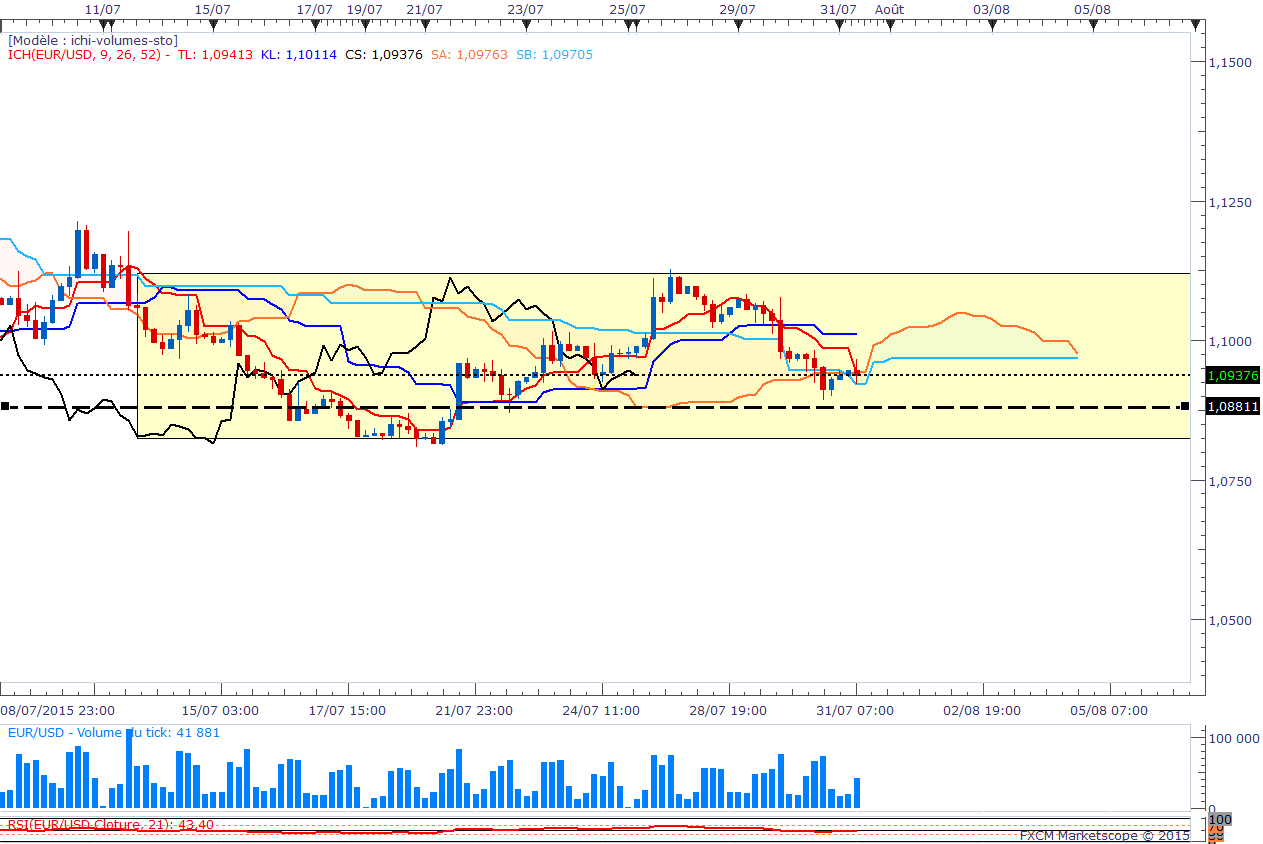
Task: Click the FXCM Marketscope © 2015 text
Action: (x=1104, y=835)
